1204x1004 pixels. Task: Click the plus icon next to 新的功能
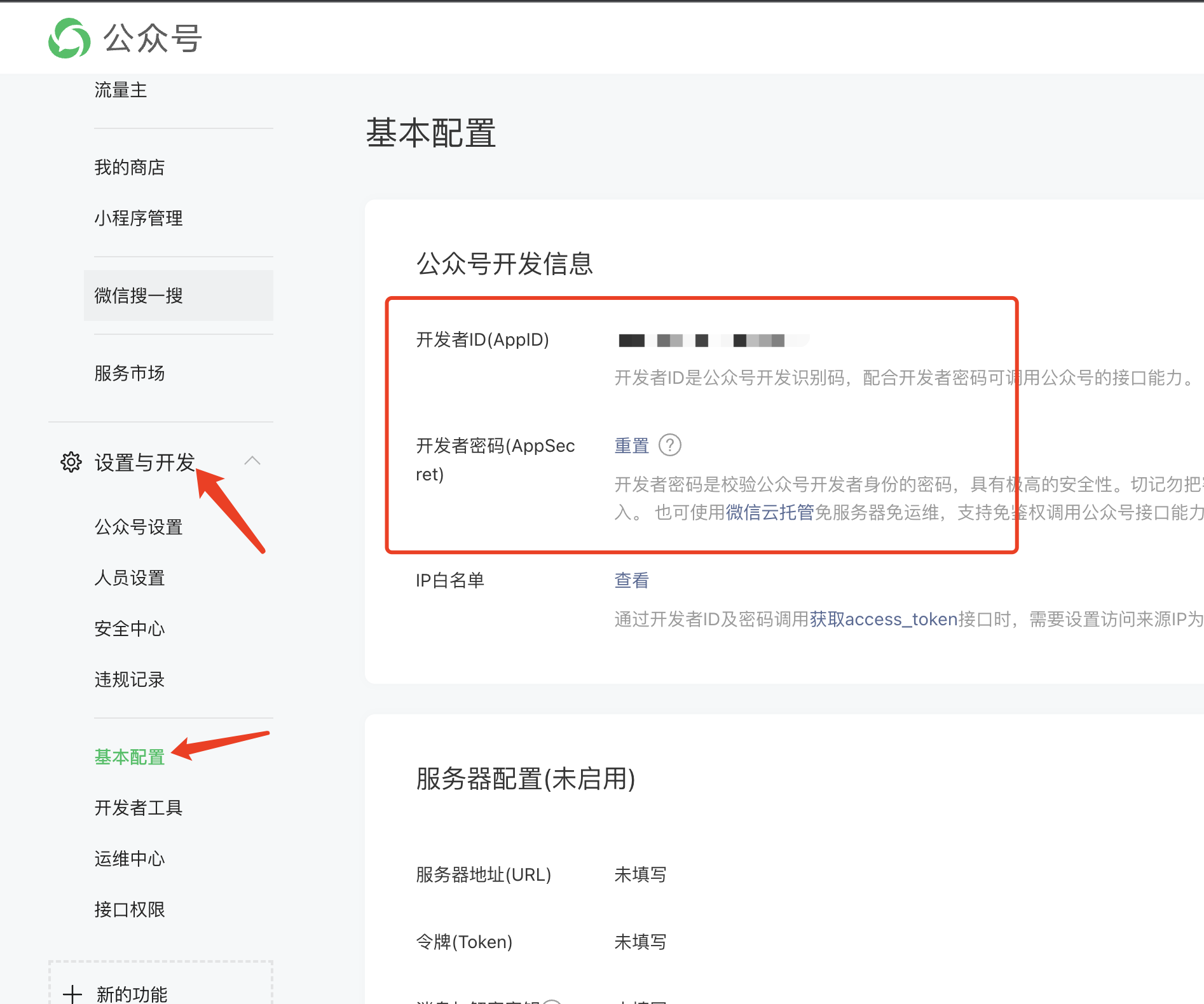pyautogui.click(x=74, y=991)
